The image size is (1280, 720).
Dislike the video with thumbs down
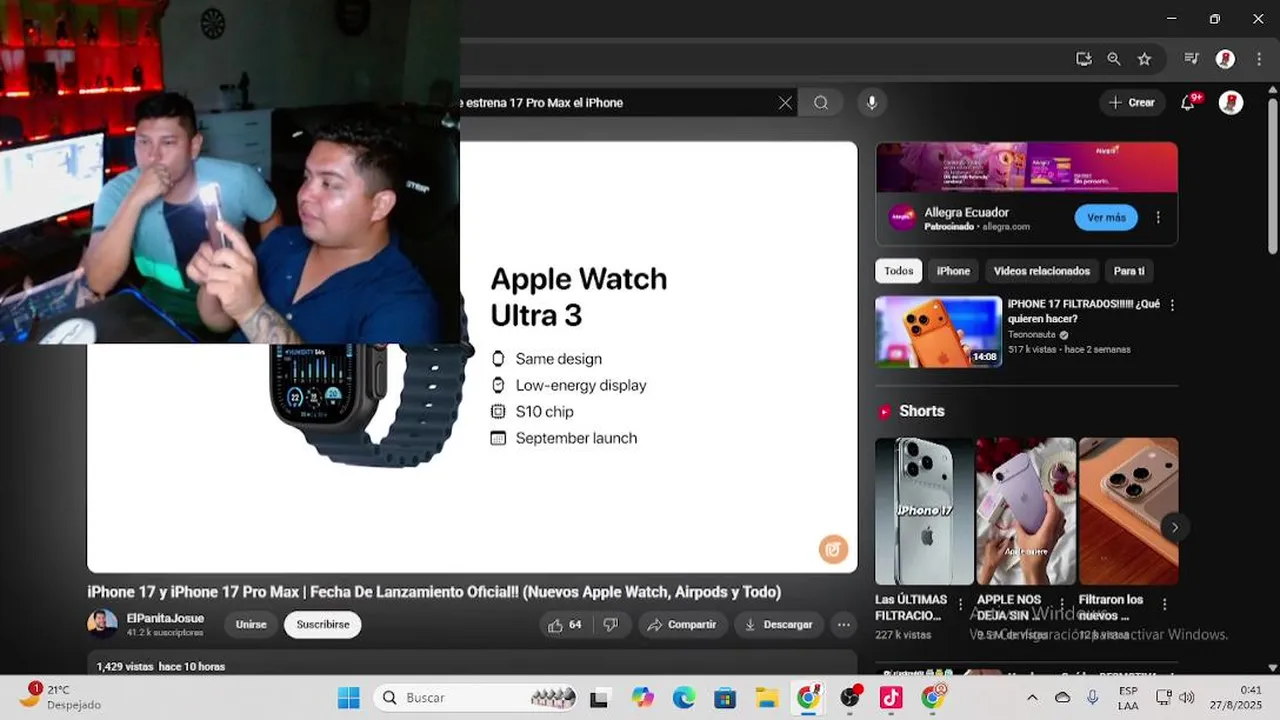click(610, 624)
